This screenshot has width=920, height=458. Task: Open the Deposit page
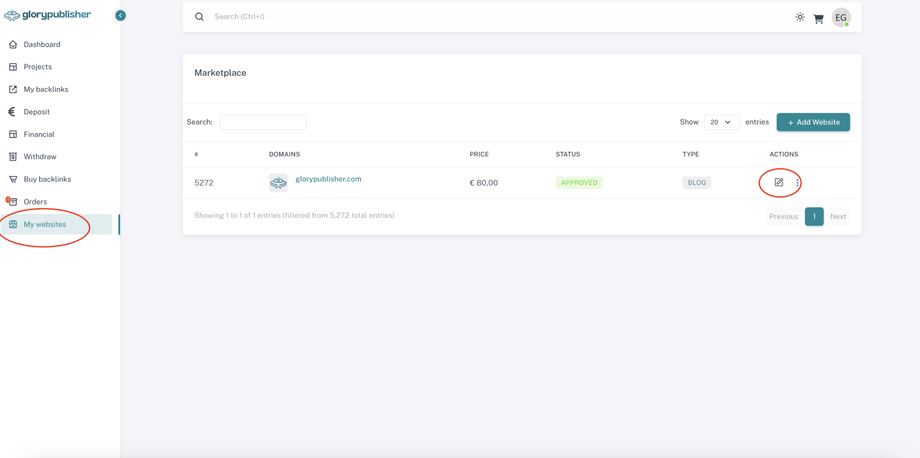pos(37,112)
